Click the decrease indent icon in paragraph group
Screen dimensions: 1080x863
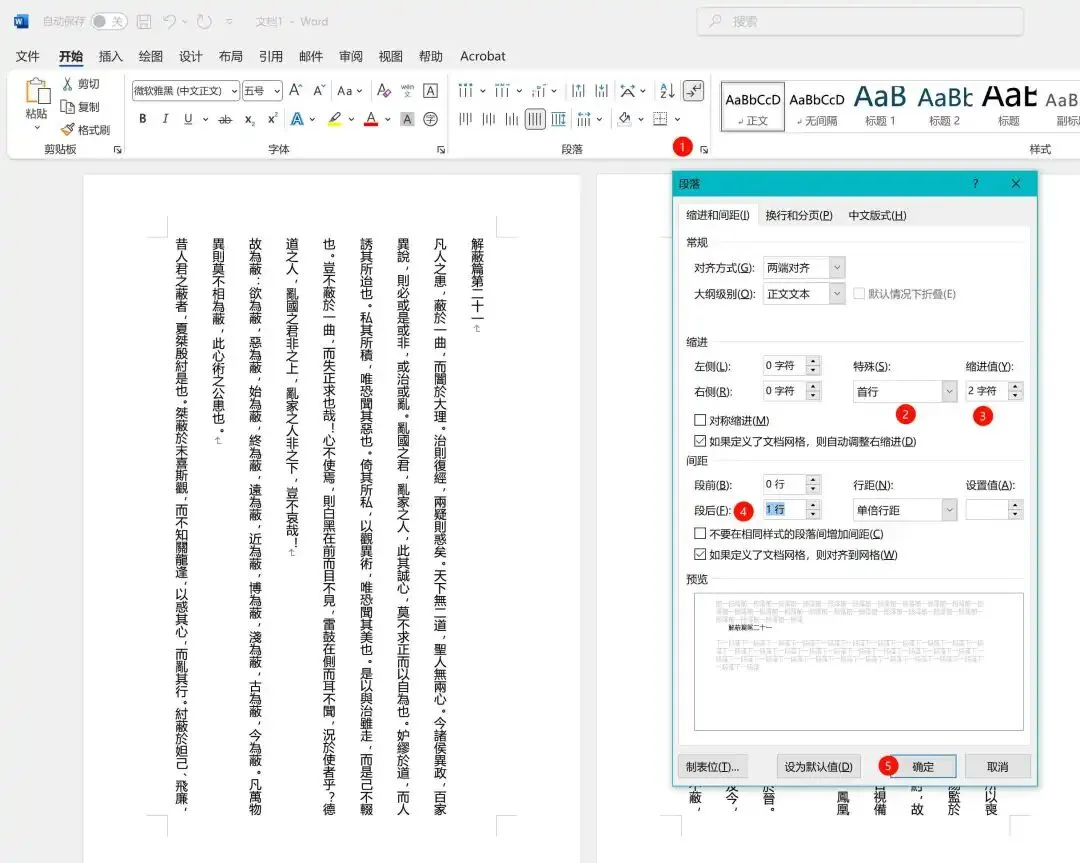point(578,90)
